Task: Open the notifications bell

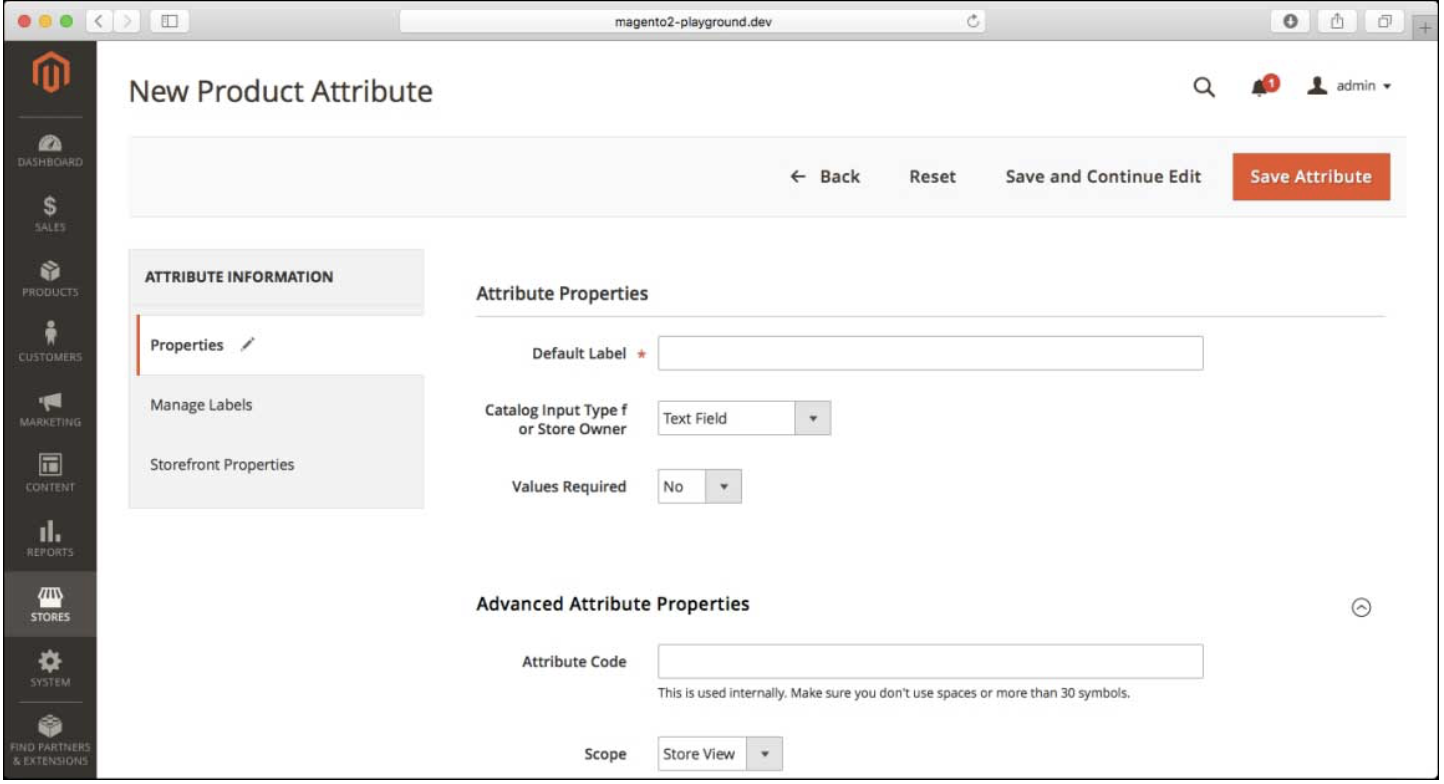Action: point(1259,88)
